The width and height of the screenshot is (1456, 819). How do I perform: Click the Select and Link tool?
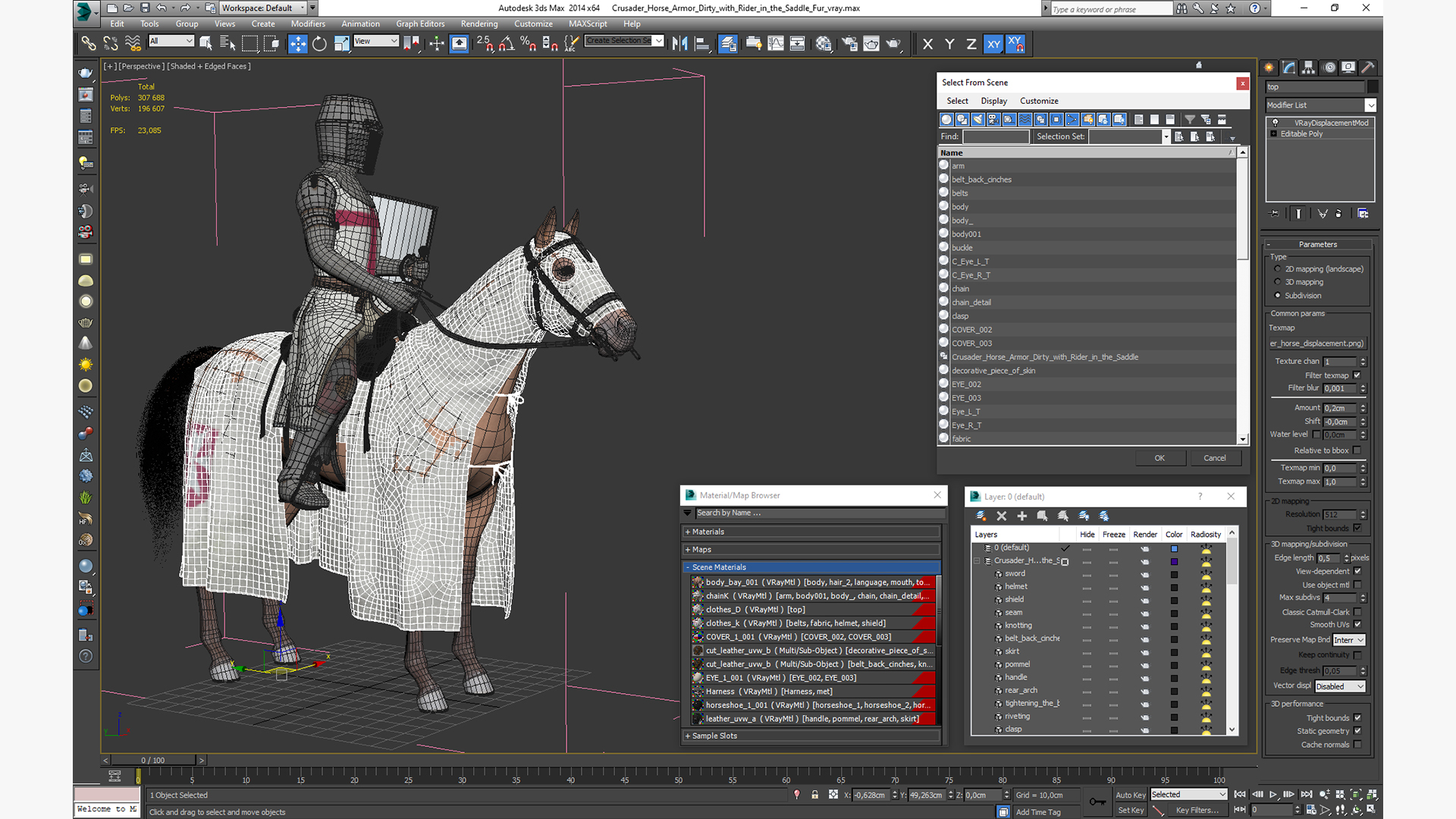click(x=89, y=44)
